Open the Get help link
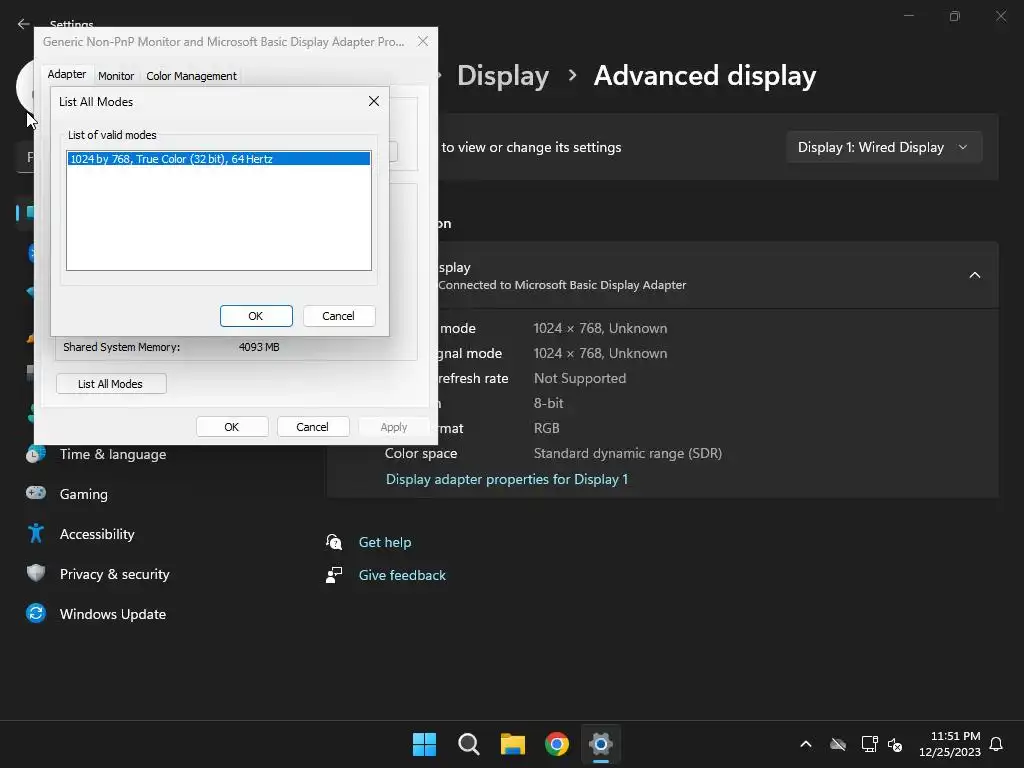 [385, 542]
